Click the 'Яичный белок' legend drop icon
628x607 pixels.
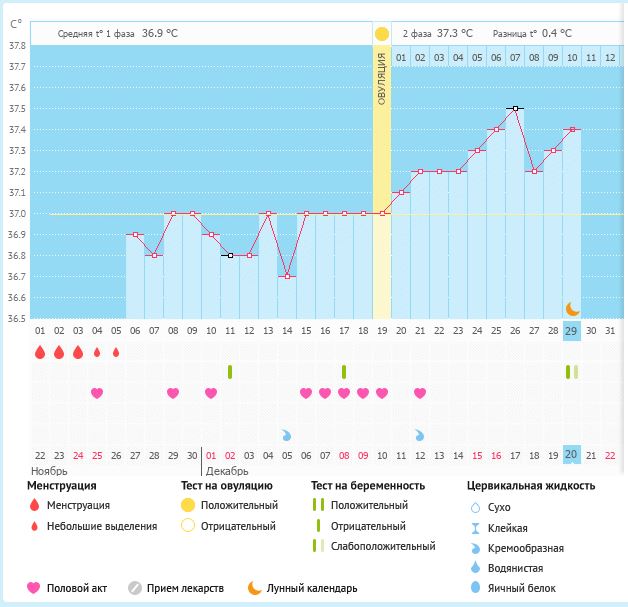tap(475, 588)
